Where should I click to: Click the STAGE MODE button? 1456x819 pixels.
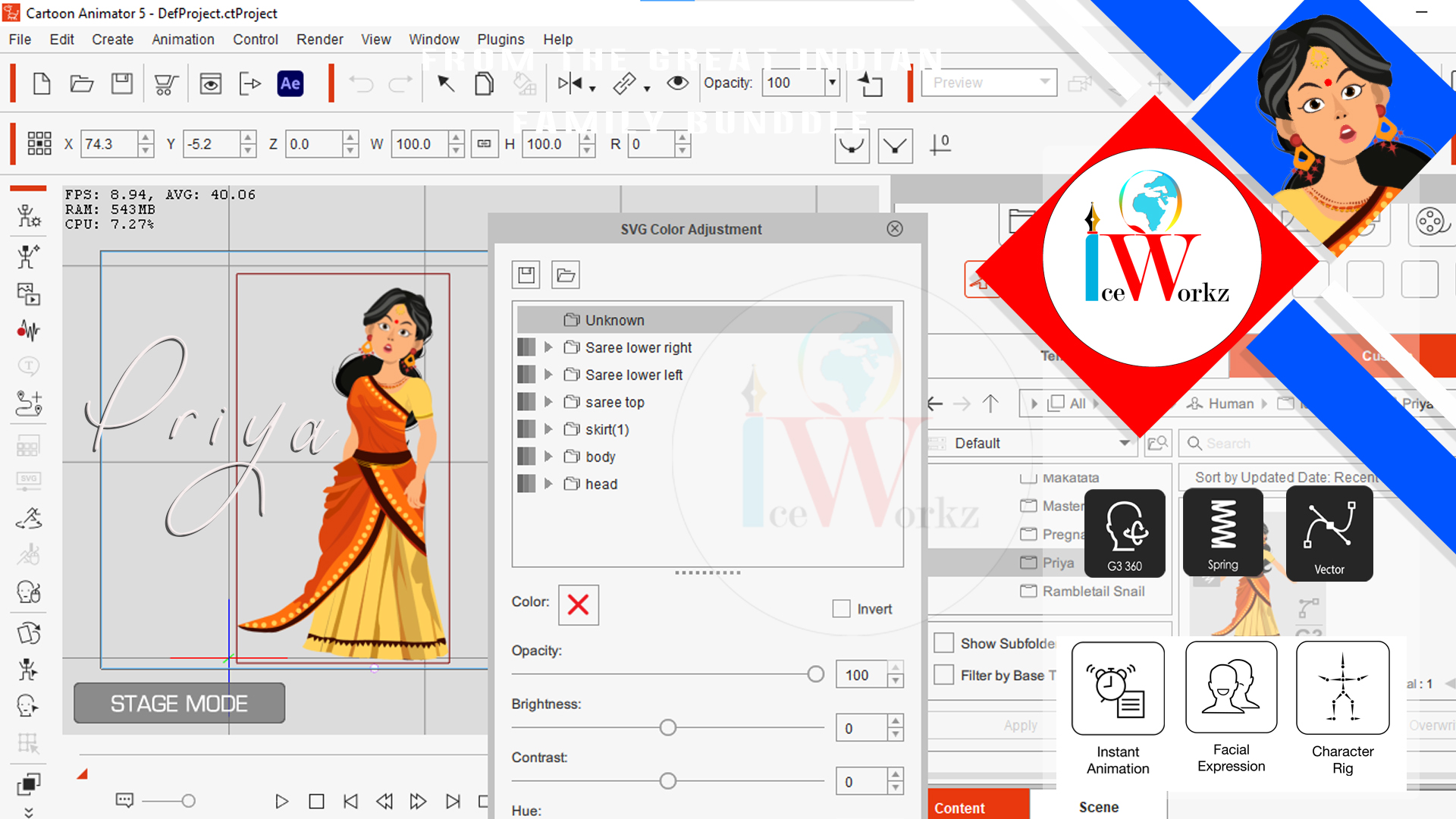click(179, 703)
